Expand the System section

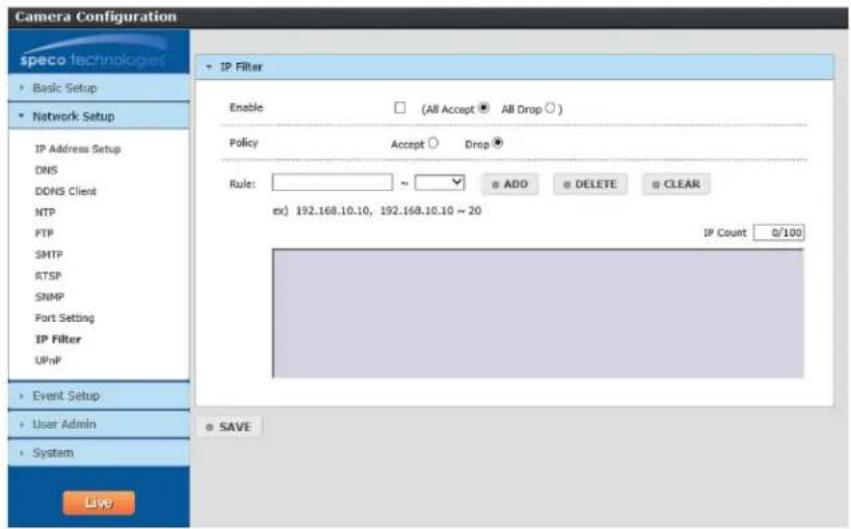[x=99, y=452]
